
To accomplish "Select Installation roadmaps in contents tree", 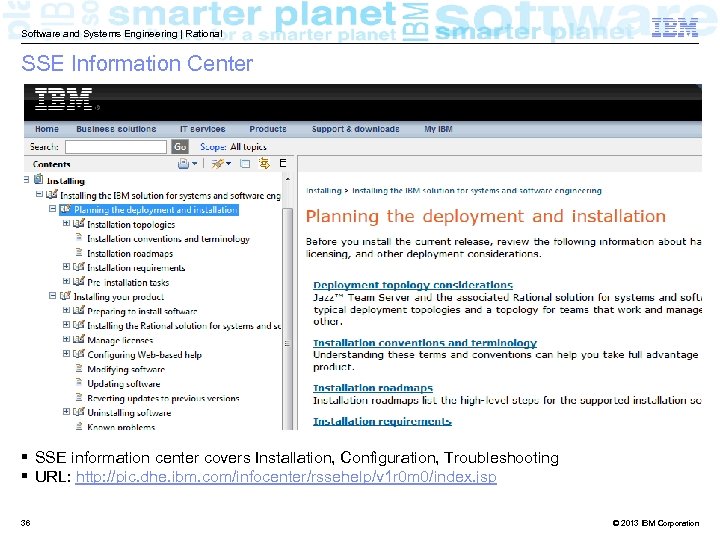I will click(130, 253).
